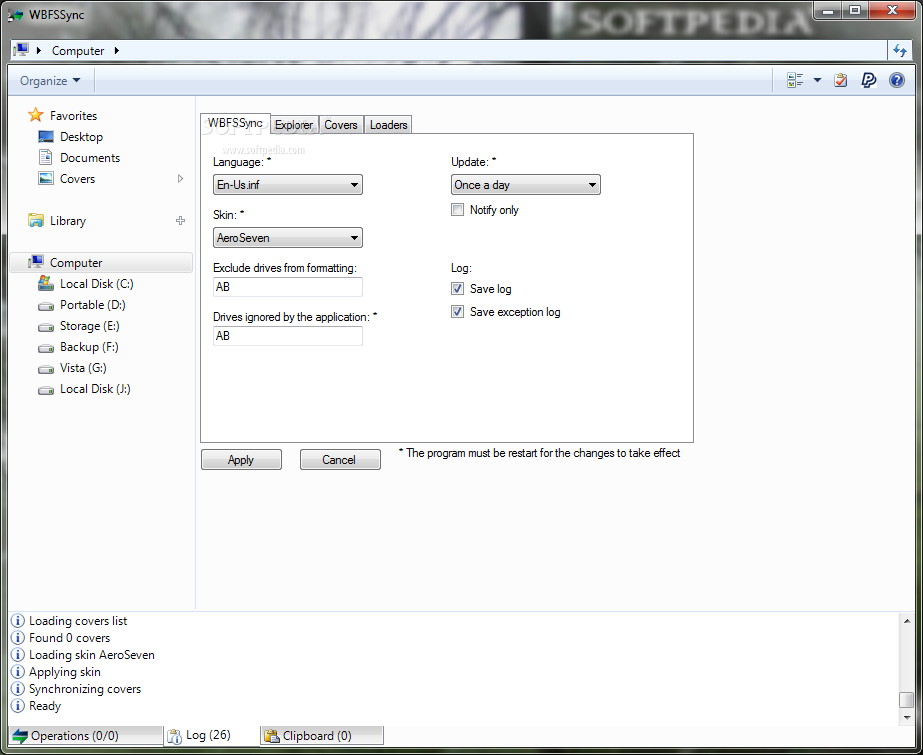Expand the Covers sidebar arrow

181,178
